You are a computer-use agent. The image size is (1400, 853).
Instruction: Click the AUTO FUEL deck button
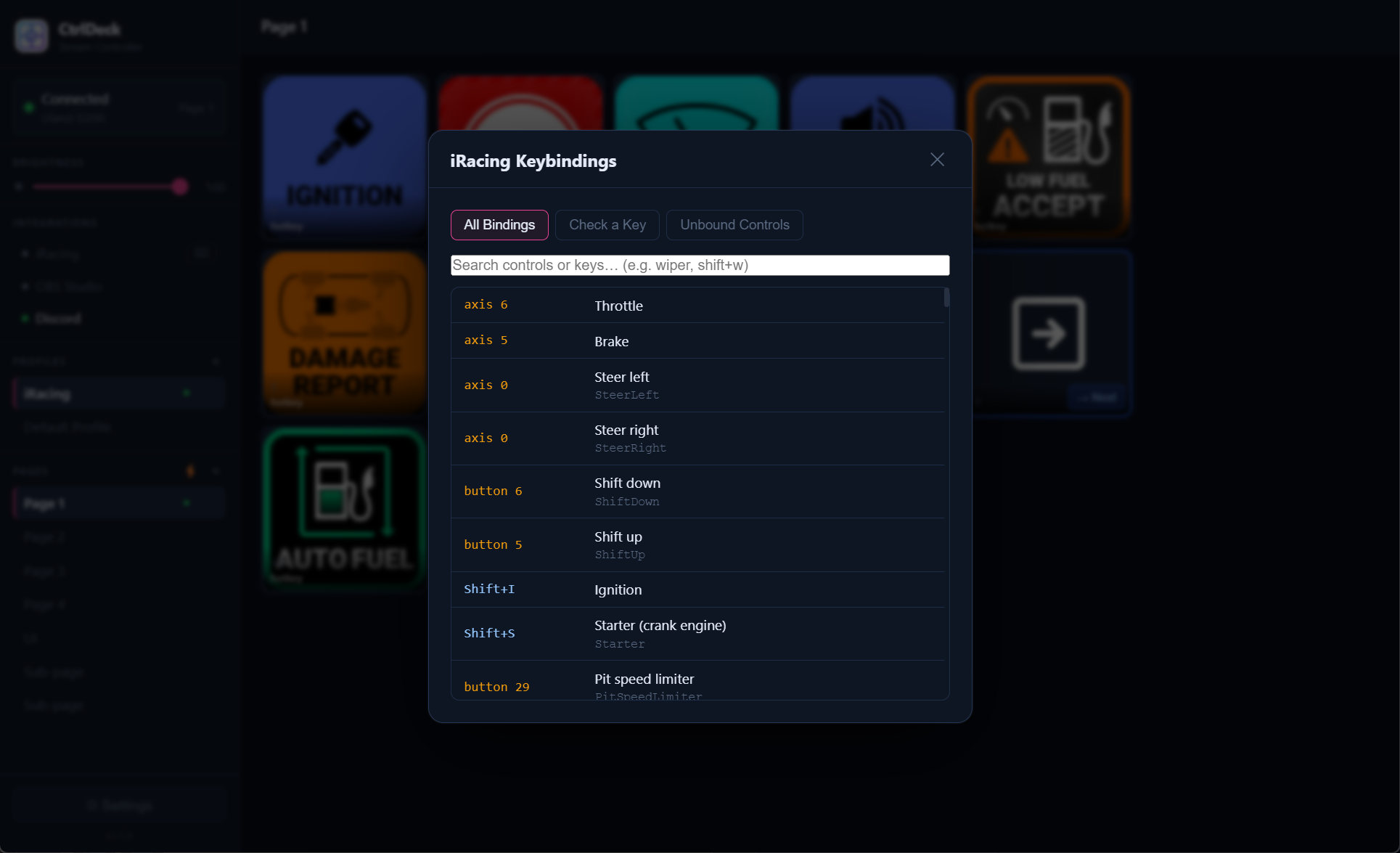click(x=345, y=508)
